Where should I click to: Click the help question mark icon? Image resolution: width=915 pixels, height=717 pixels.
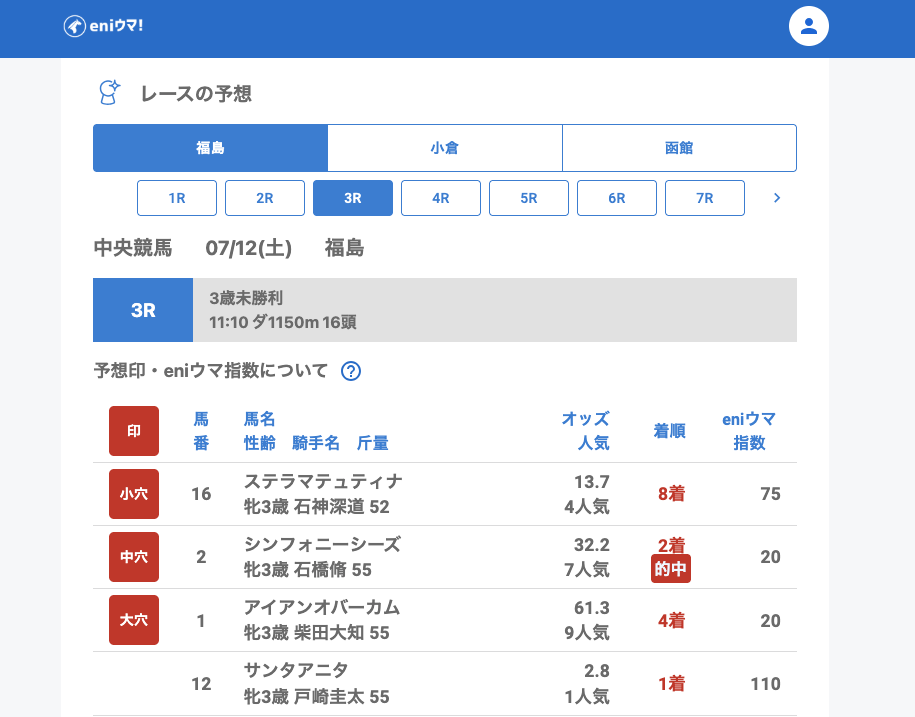[351, 371]
